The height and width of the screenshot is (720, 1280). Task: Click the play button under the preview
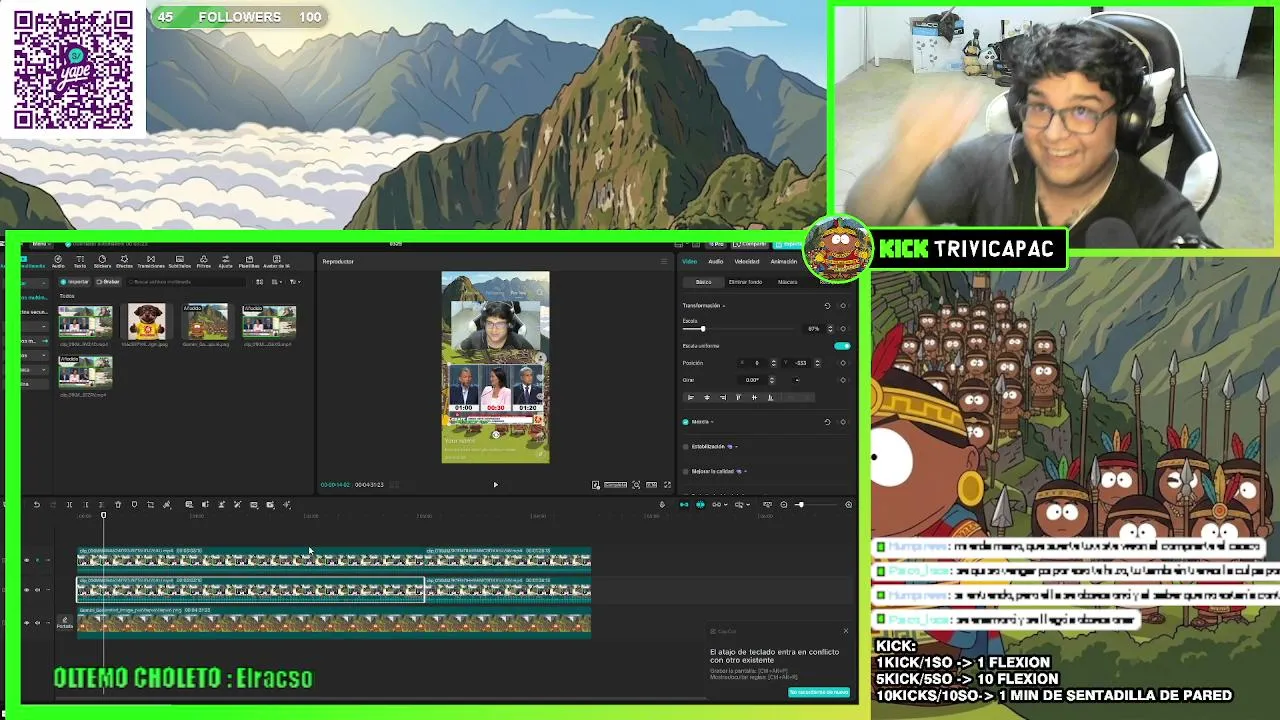tap(495, 484)
